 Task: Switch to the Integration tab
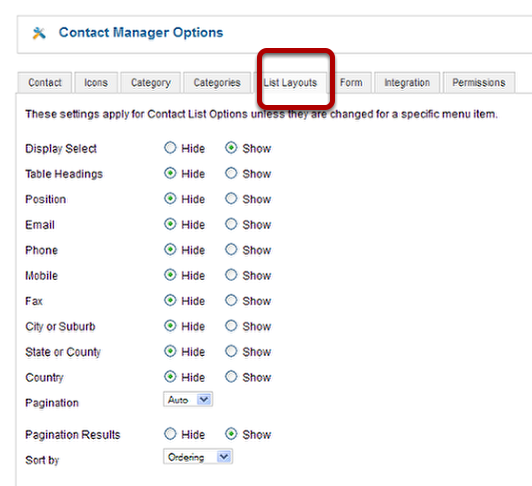pyautogui.click(x=407, y=82)
